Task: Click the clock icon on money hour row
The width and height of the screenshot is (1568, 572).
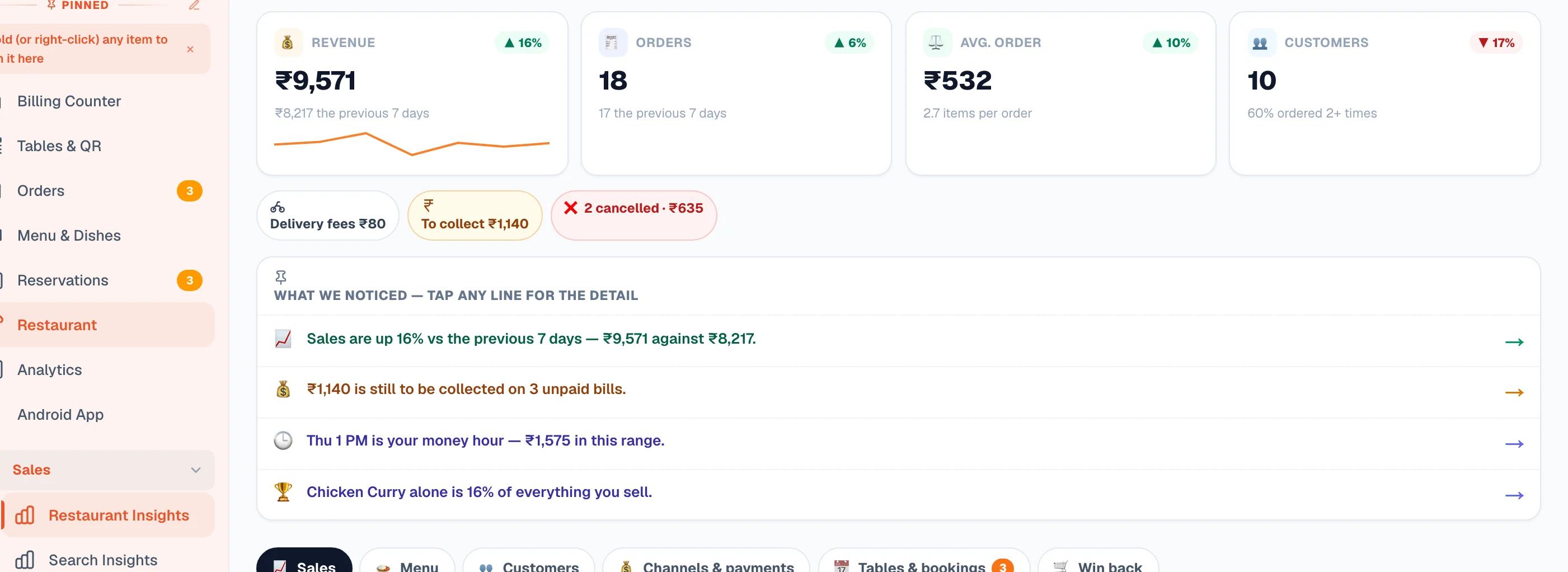Action: coord(283,440)
